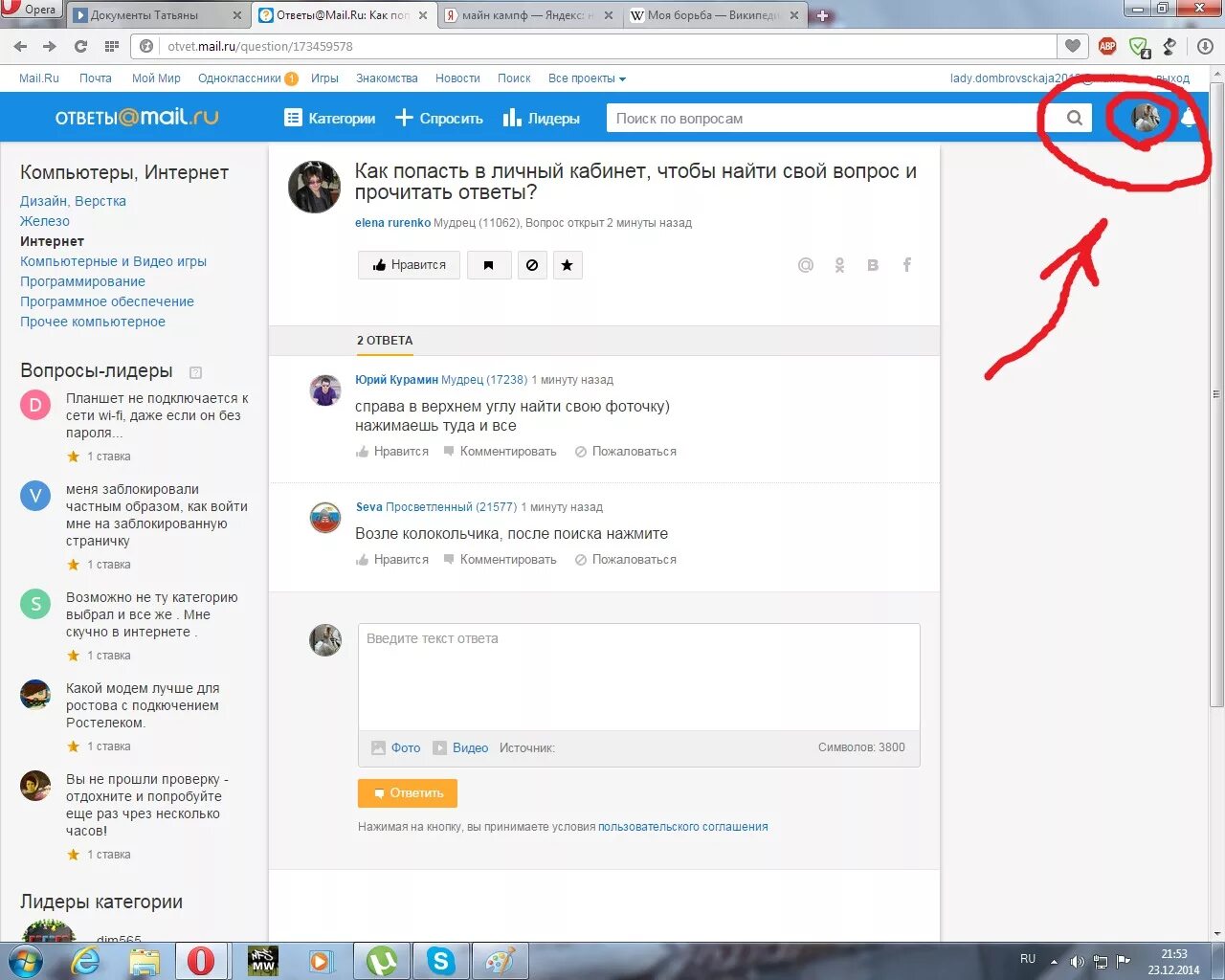The height and width of the screenshot is (980, 1225).
Task: Click the block circle icon under question
Action: [532, 265]
